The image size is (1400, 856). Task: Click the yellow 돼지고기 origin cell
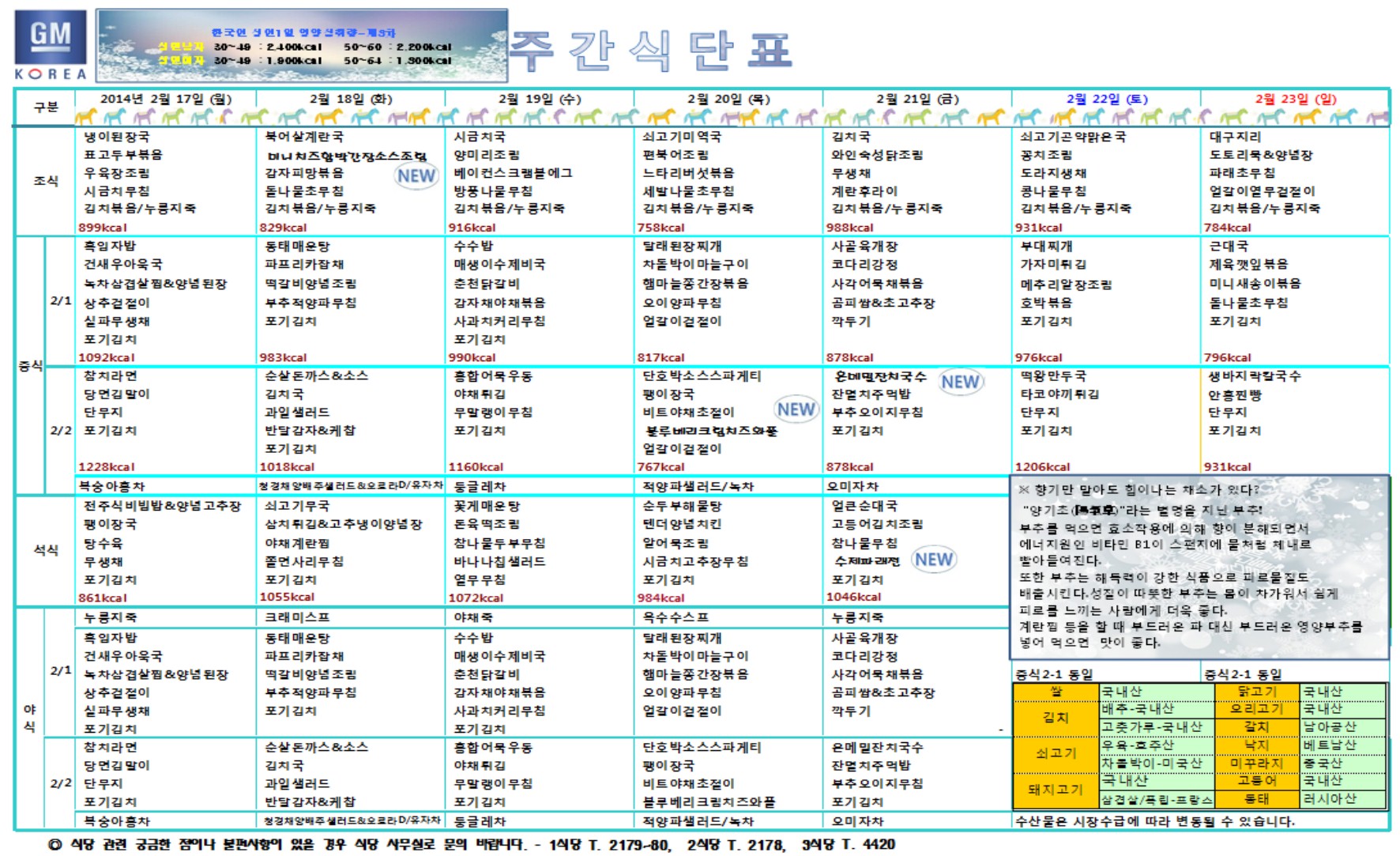click(x=1056, y=790)
